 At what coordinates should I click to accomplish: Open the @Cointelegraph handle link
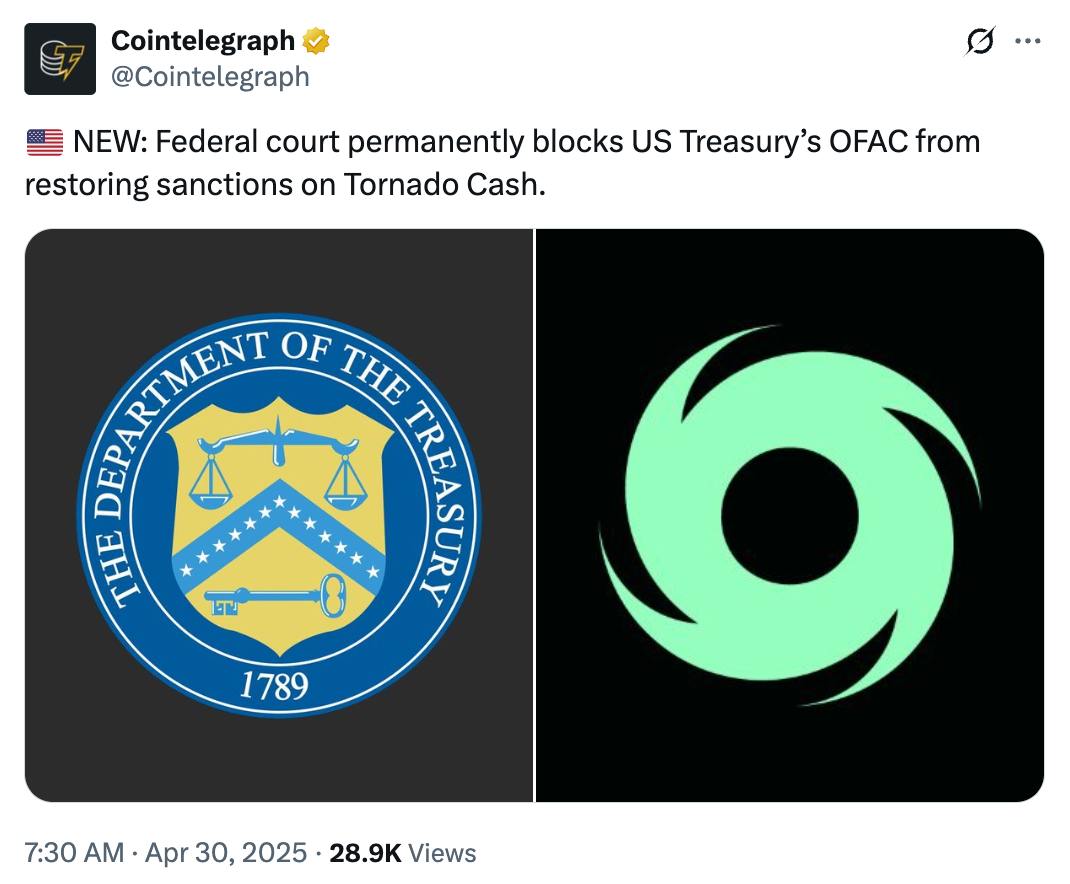[210, 76]
